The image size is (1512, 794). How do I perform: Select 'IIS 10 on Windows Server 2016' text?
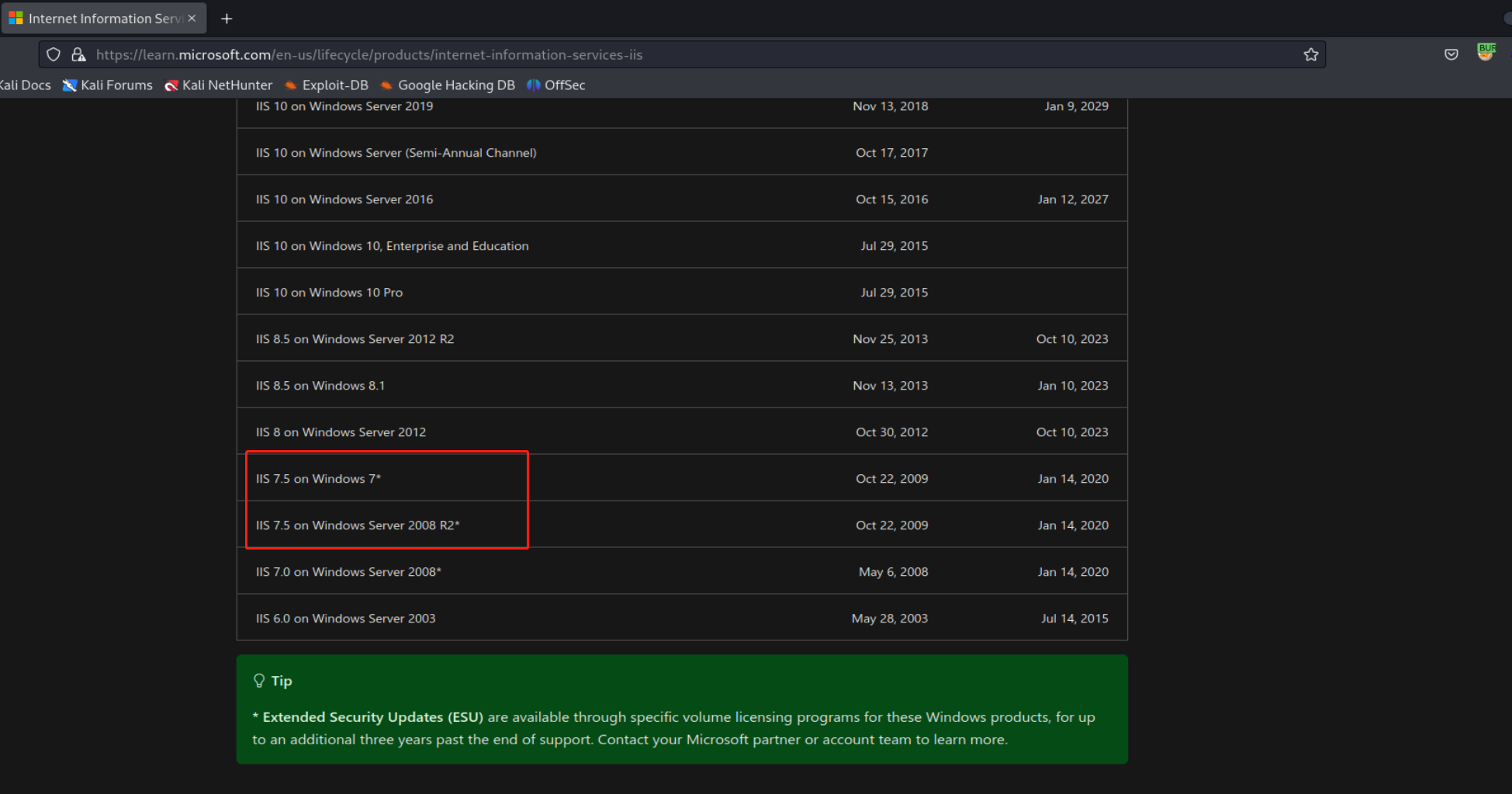344,199
